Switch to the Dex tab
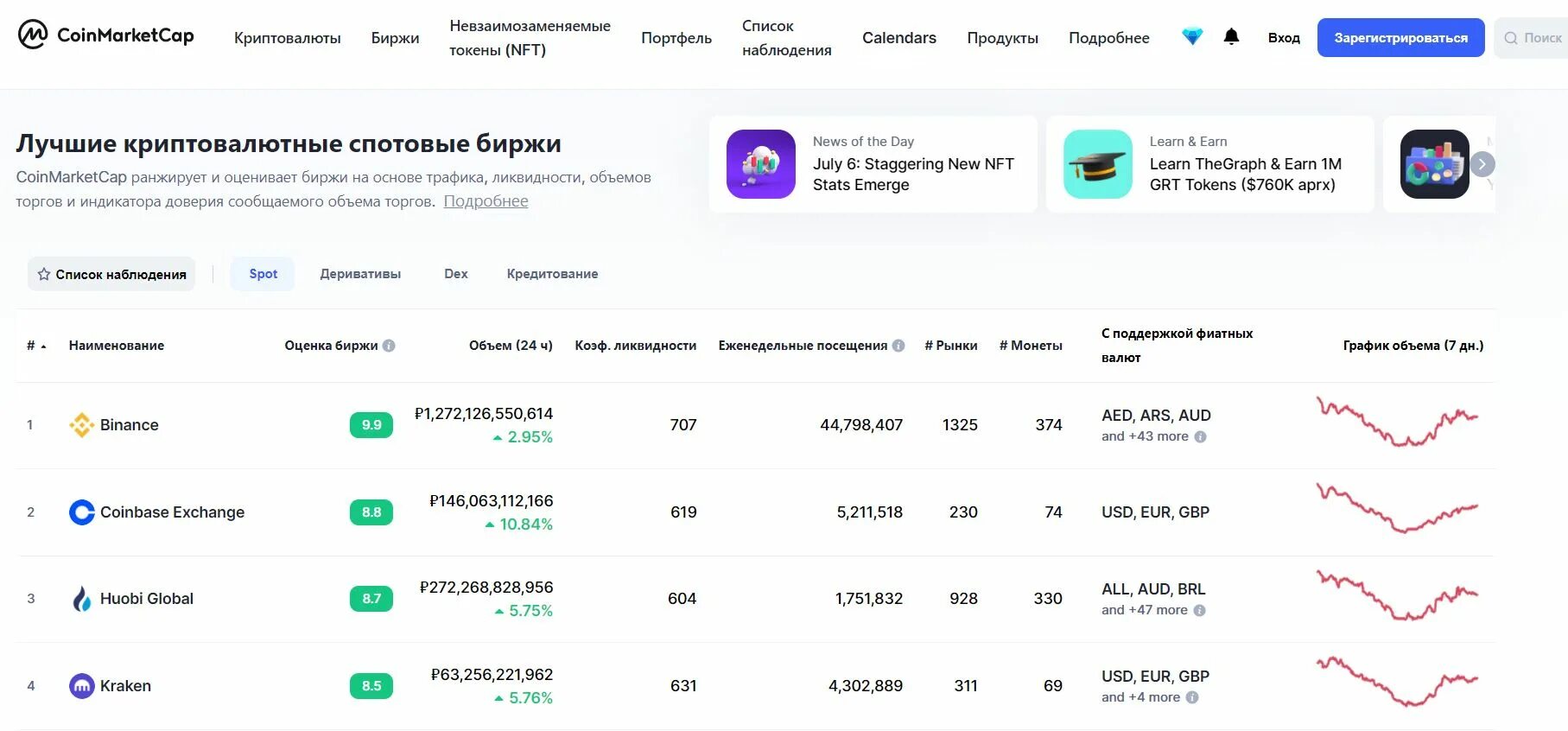Image resolution: width=1568 pixels, height=731 pixels. pos(456,274)
